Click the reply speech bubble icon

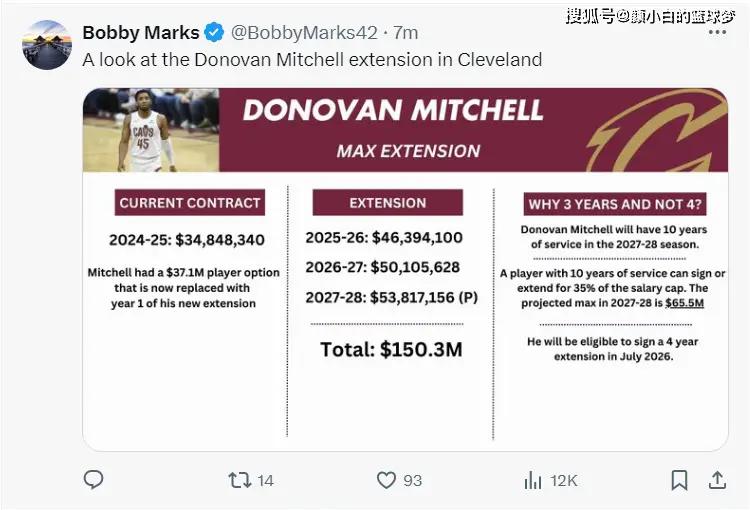tap(93, 481)
